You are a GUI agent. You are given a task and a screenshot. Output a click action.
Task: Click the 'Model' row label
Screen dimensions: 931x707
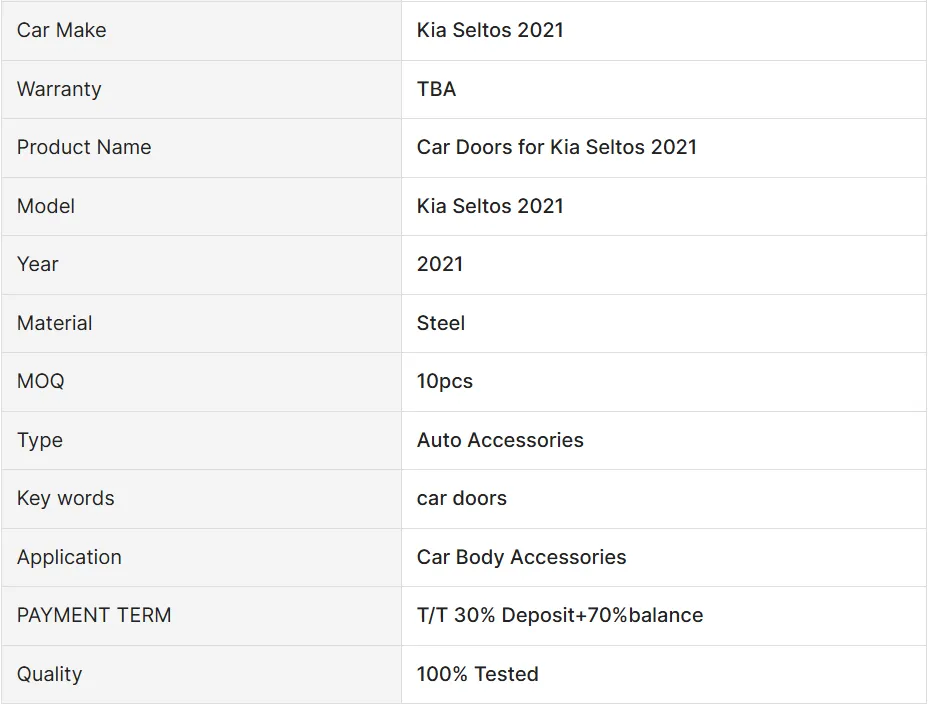coord(46,206)
